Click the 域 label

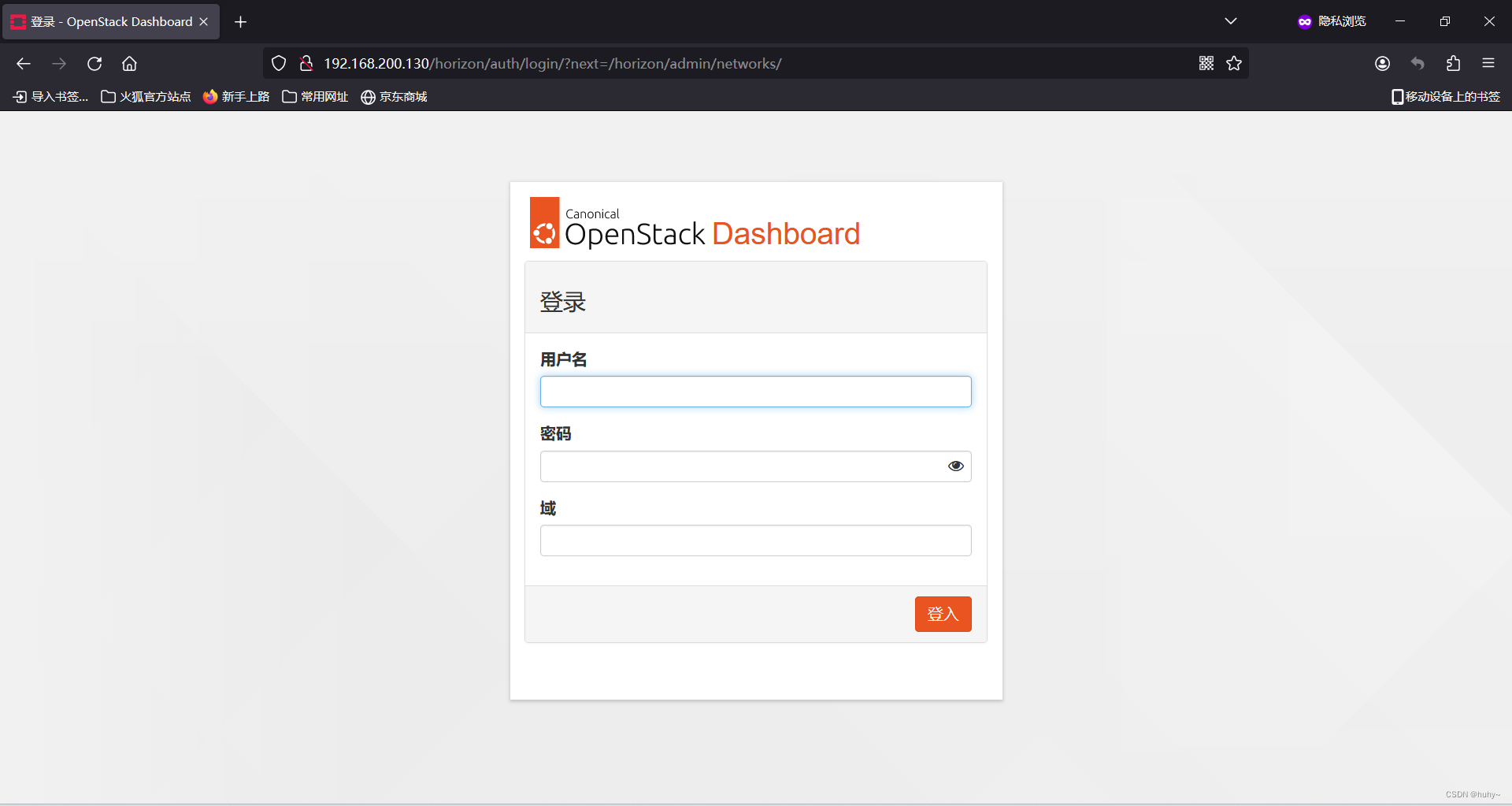point(548,508)
